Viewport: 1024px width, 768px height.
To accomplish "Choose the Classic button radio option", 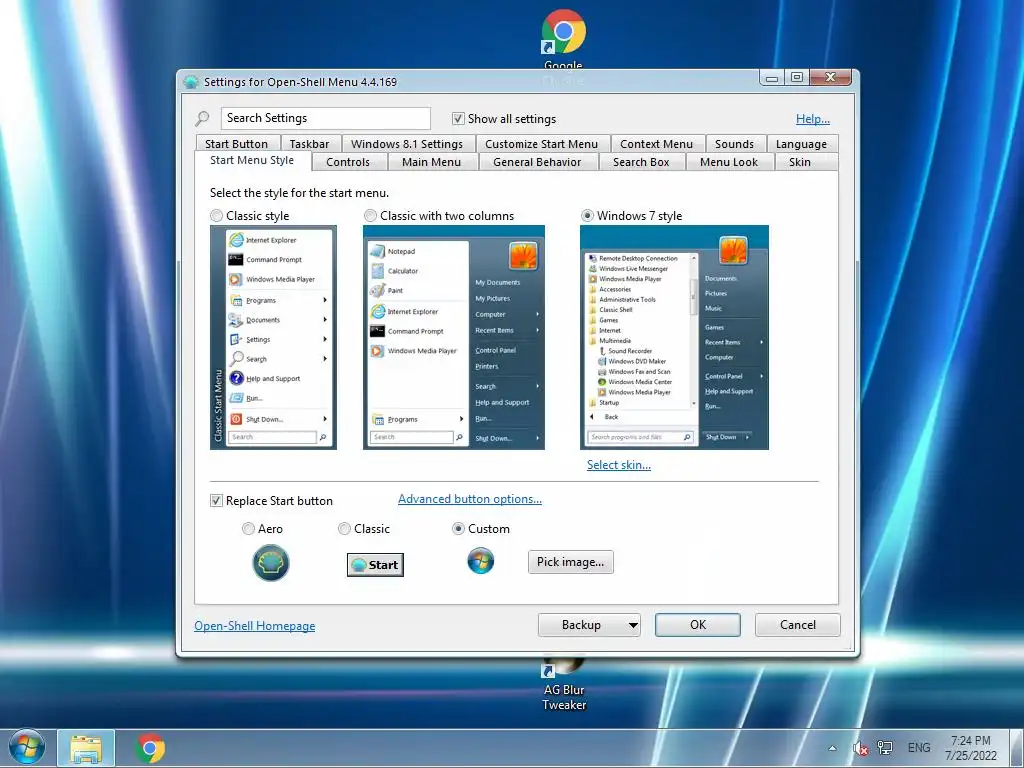I will click(x=344, y=529).
